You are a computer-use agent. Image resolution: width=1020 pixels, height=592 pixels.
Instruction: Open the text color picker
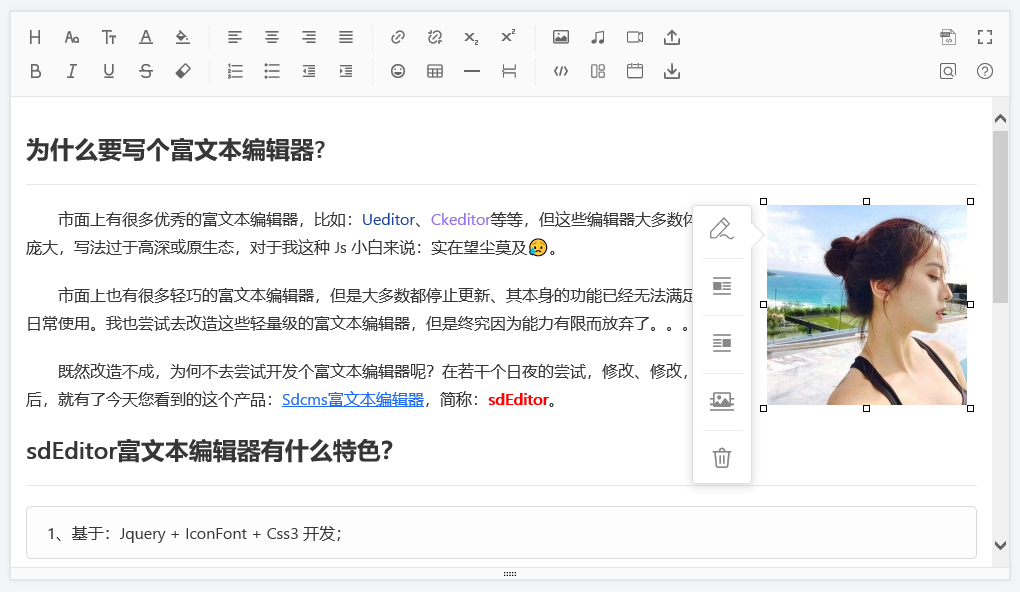click(x=146, y=37)
